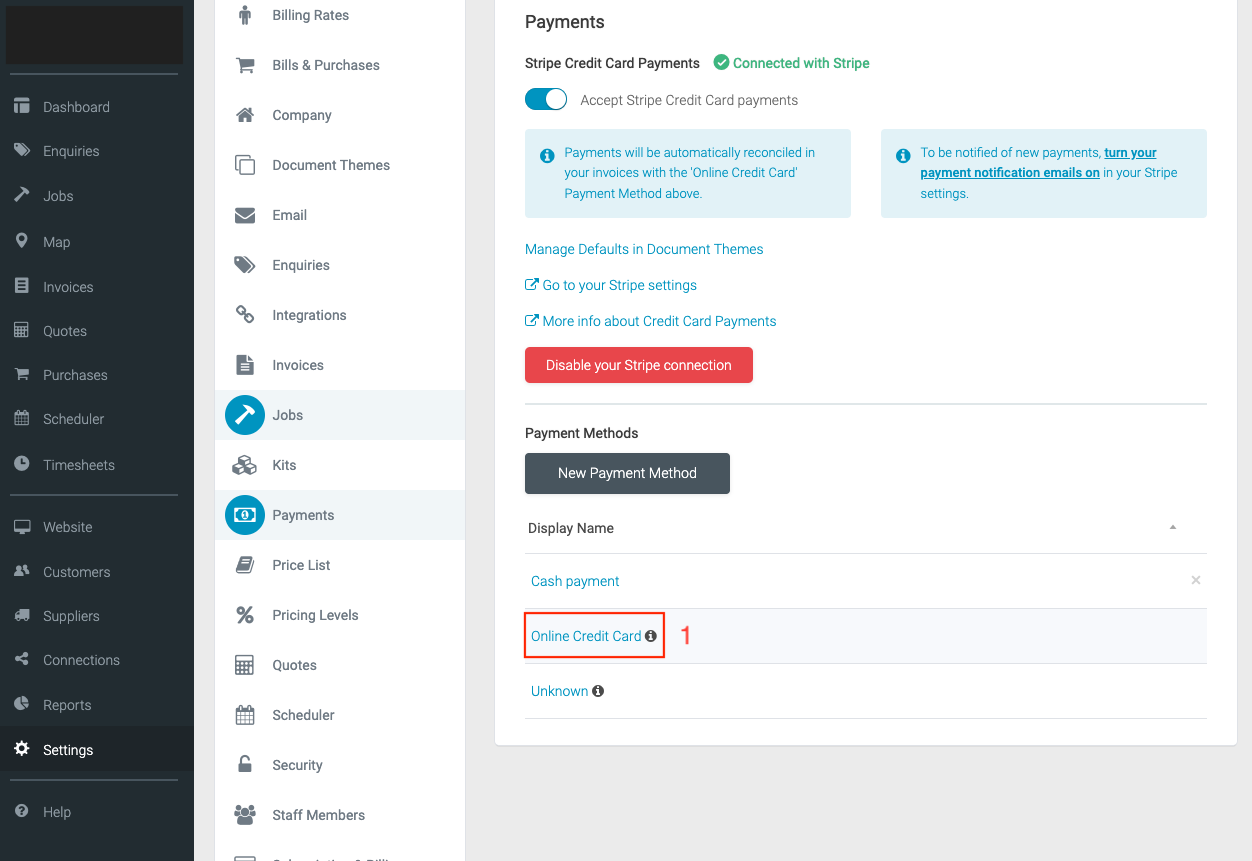
Task: Click the Settings gear icon
Action: 22,749
